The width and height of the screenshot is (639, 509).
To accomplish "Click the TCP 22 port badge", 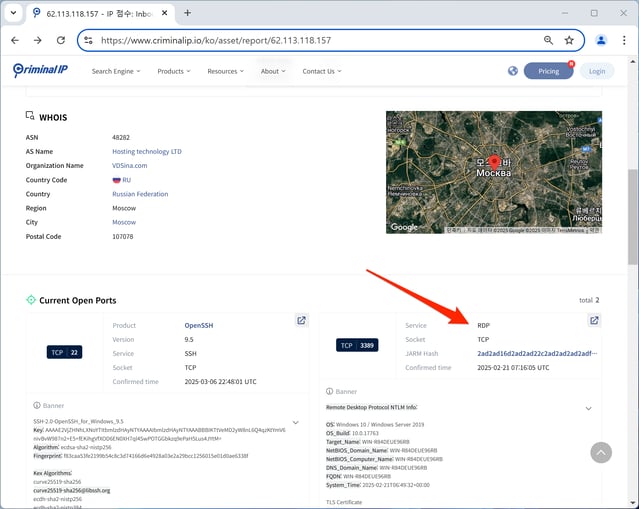I will coord(64,352).
